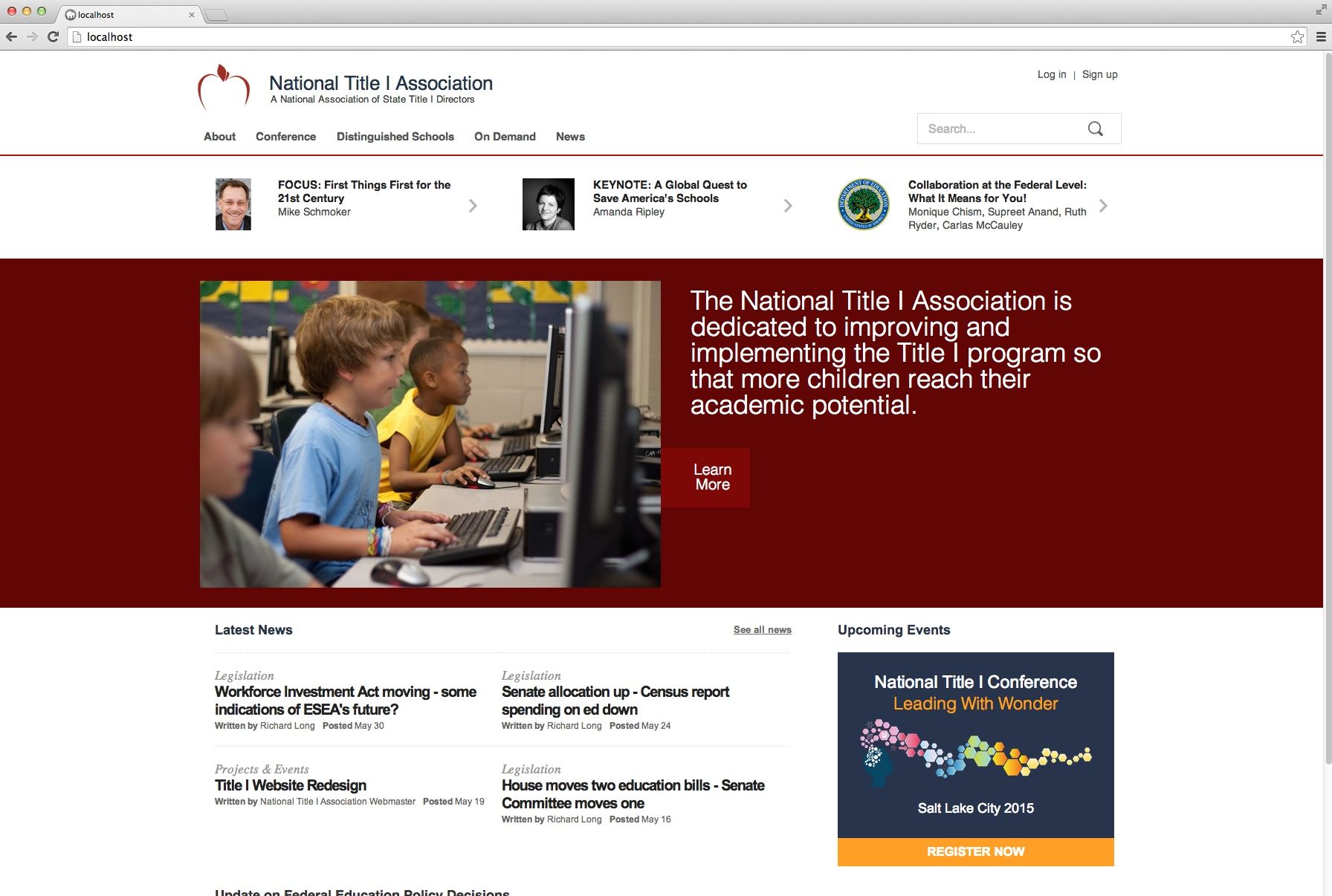1332x896 pixels.
Task: Click Legislation category above Senate allocation
Action: tap(531, 675)
